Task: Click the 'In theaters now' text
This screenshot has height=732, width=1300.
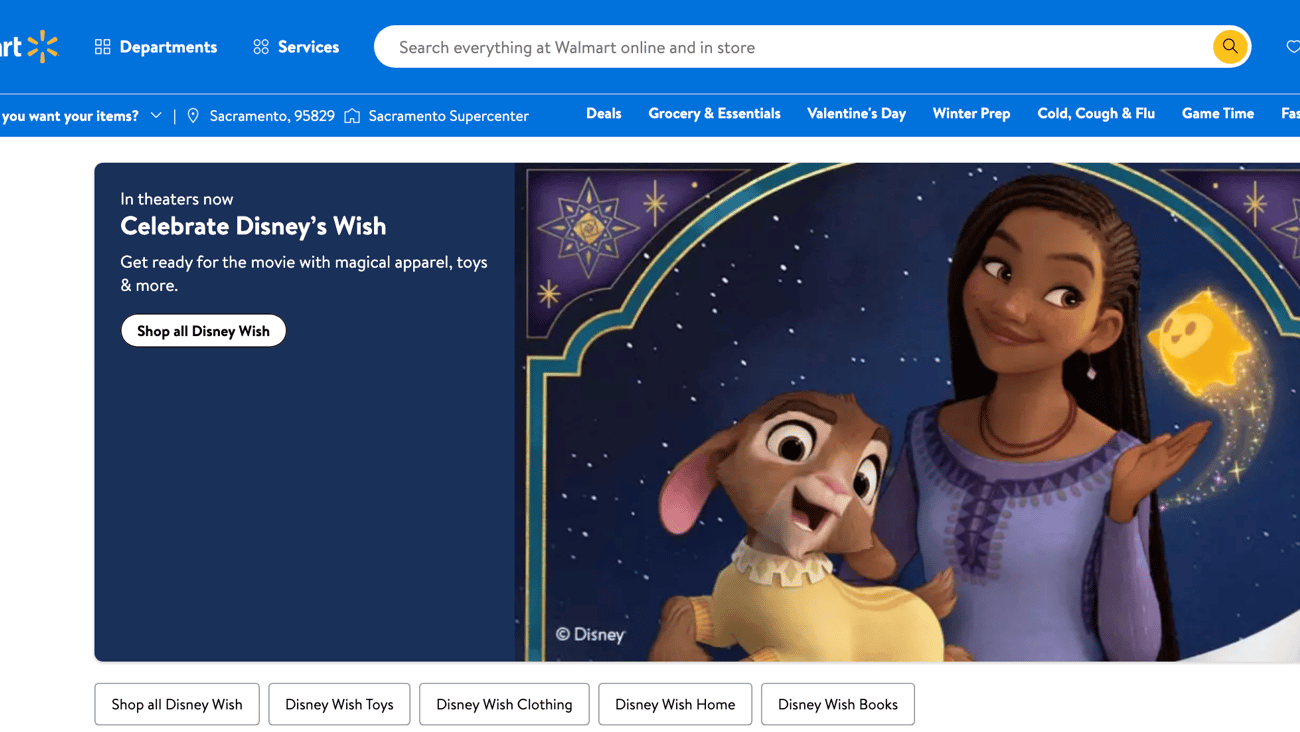Action: pos(177,199)
